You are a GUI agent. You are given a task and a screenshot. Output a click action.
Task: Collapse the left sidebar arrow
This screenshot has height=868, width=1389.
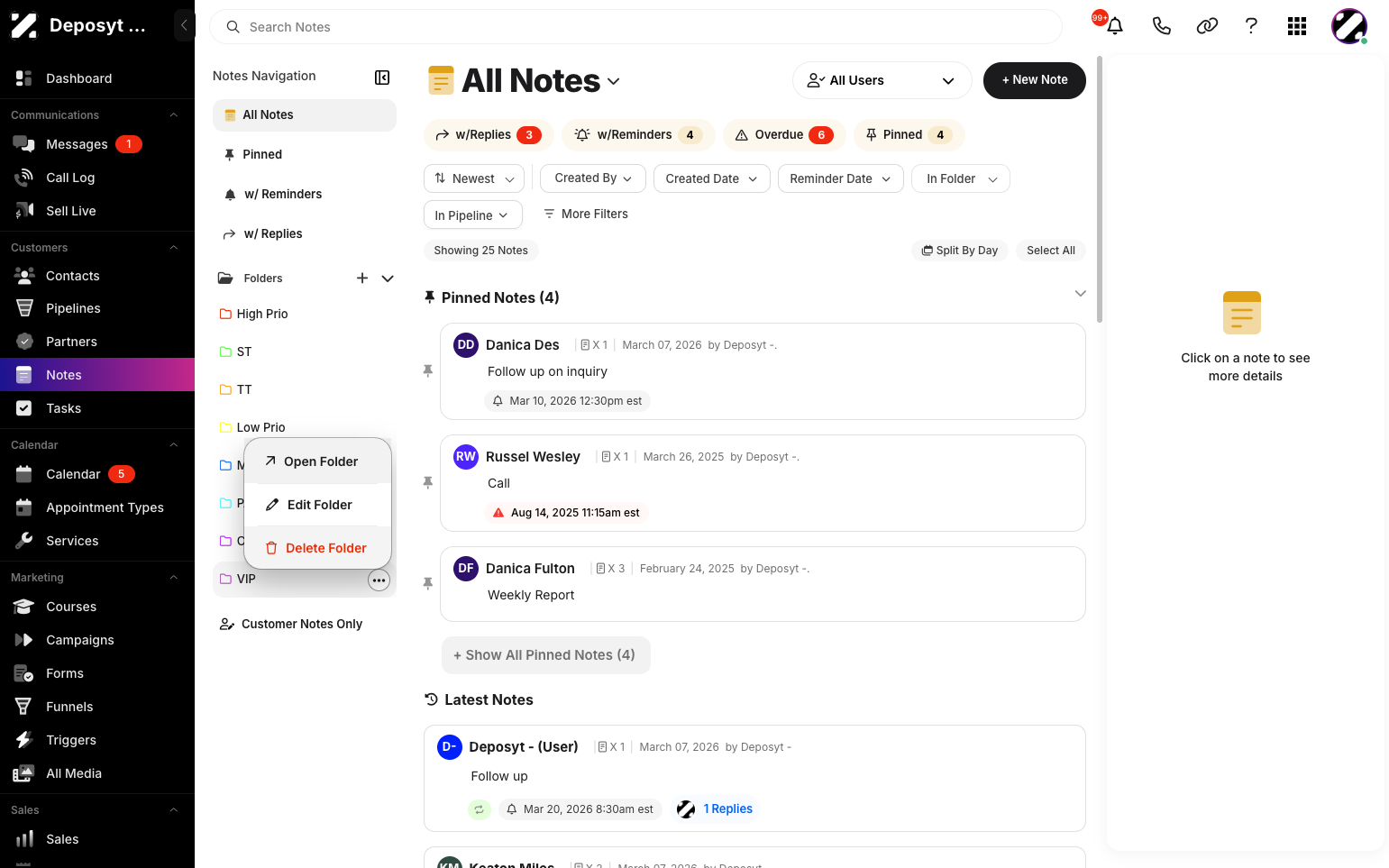point(184,25)
